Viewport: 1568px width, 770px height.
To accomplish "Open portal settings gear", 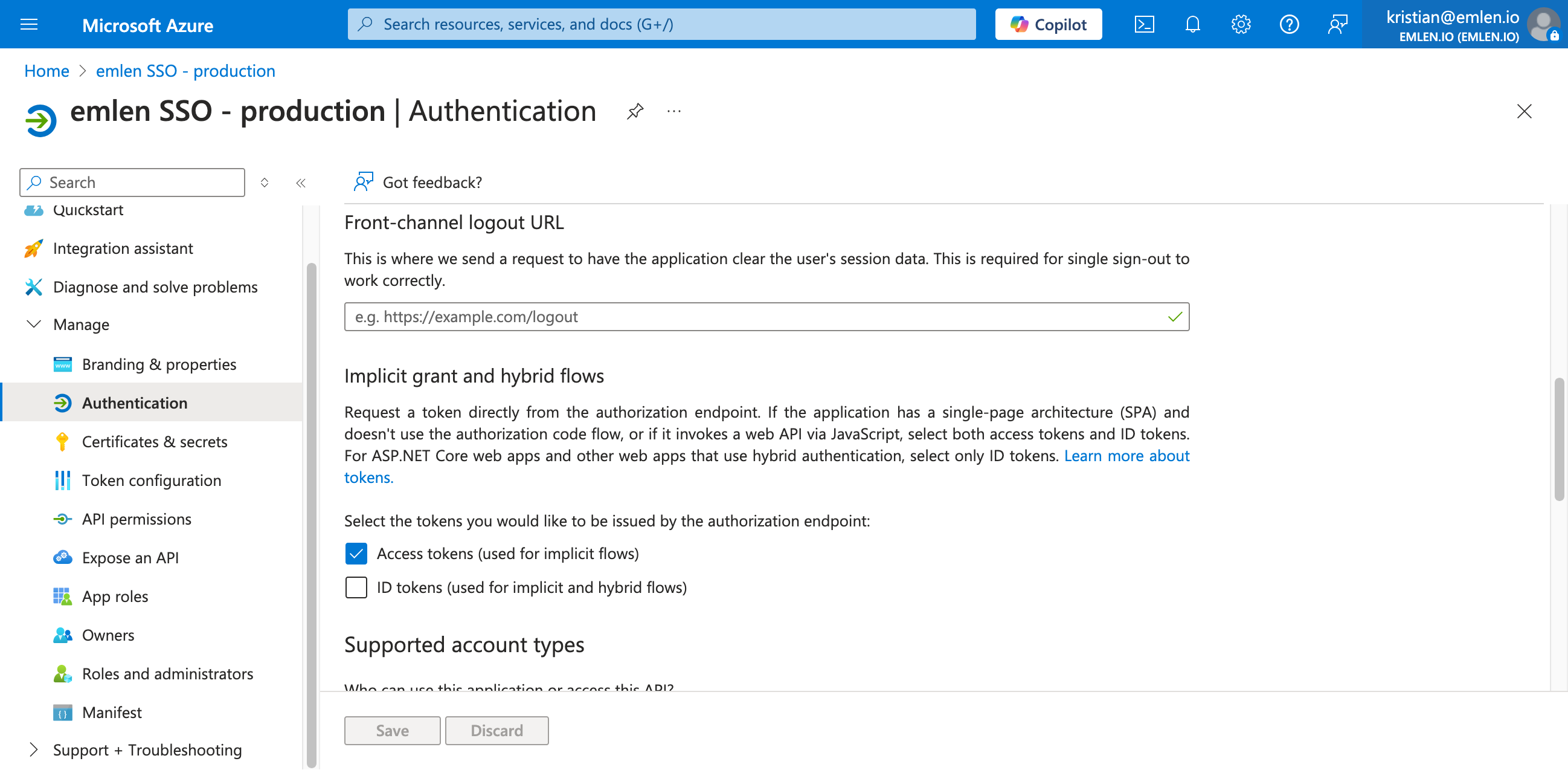I will [1241, 24].
